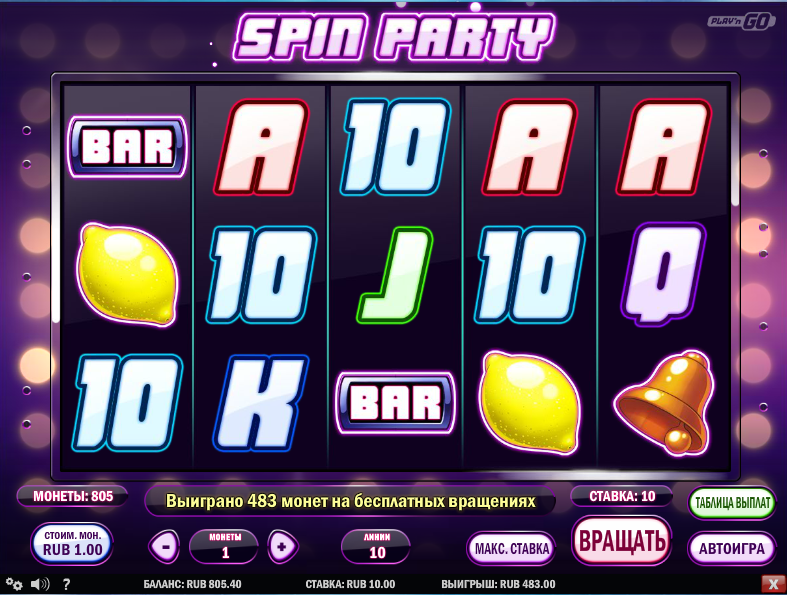Mute sound with the speaker icon
Screen dimensions: 787x595
(x=40, y=584)
